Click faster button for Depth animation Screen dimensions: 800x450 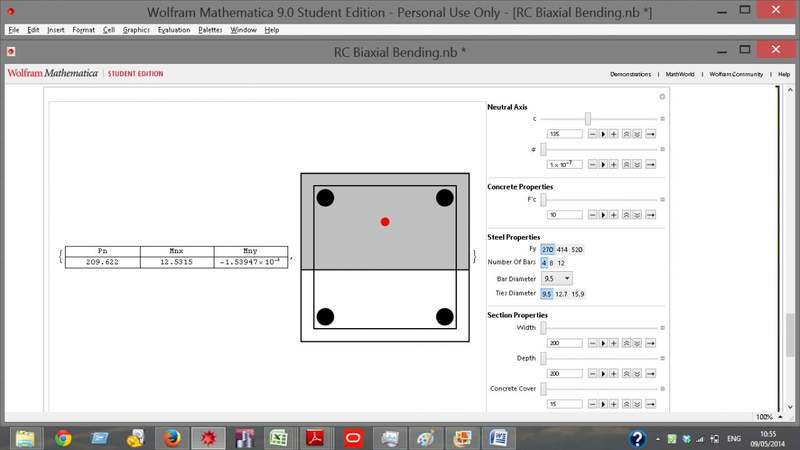[626, 373]
